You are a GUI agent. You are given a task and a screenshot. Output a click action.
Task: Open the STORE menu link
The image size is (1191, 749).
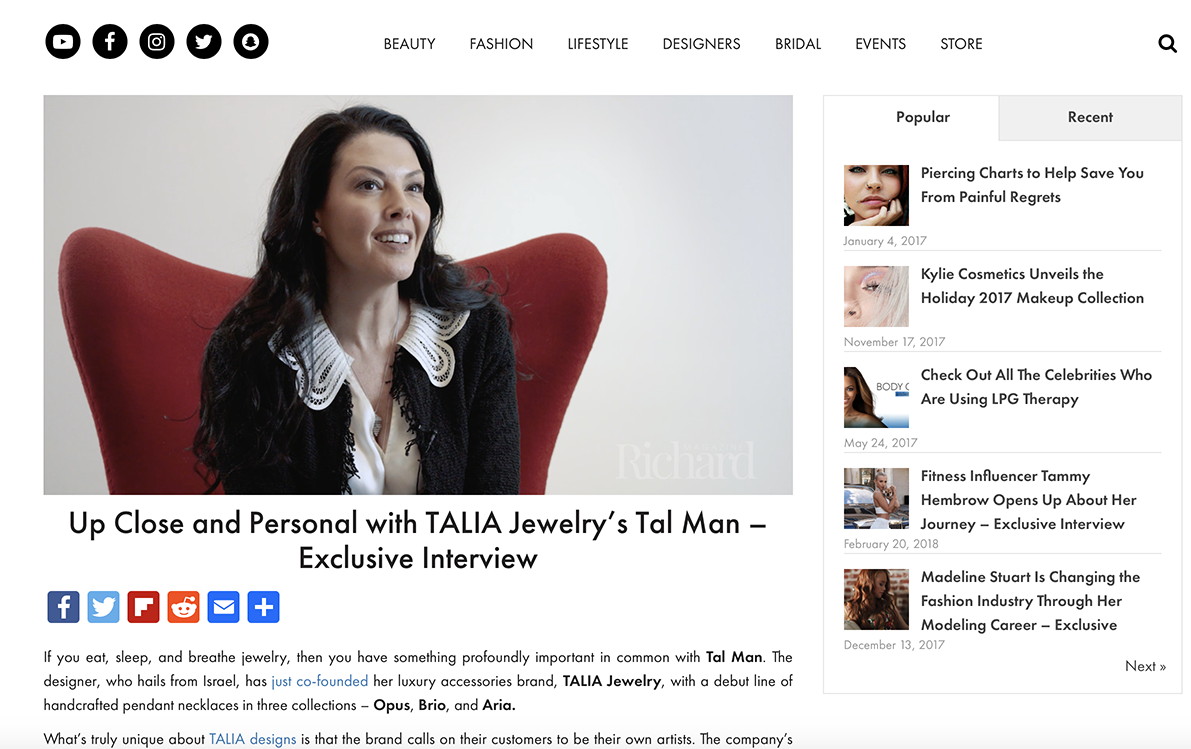(961, 44)
